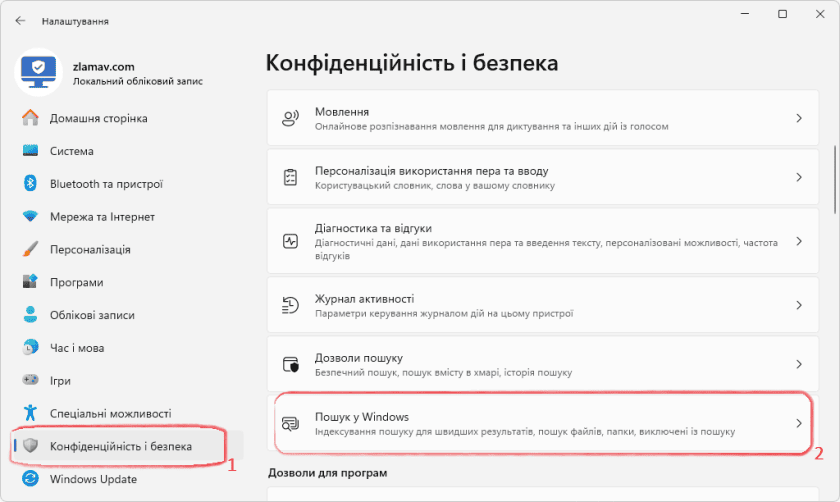Click the pen personalization clipboard icon
Screen dimensions: 840x502
pos(290,177)
